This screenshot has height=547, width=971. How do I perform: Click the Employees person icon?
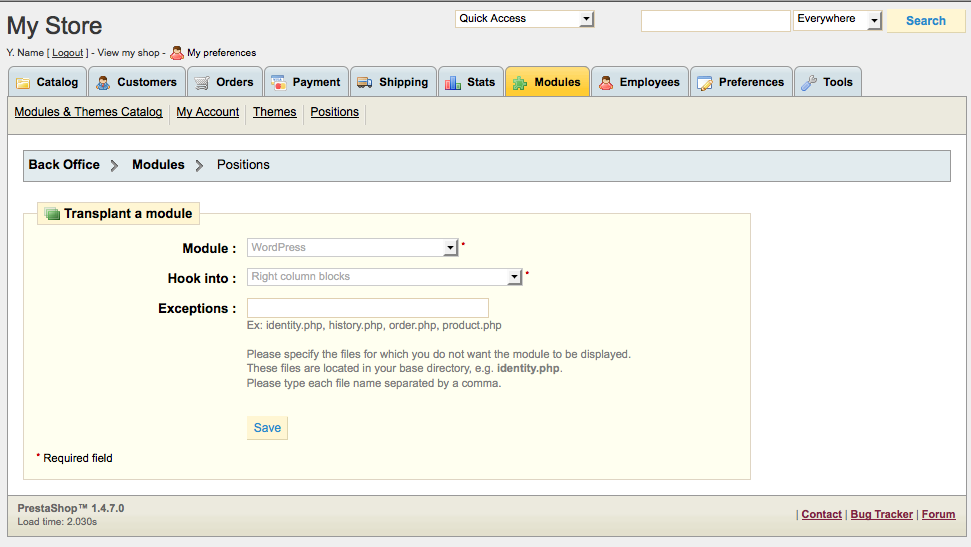pyautogui.click(x=606, y=82)
